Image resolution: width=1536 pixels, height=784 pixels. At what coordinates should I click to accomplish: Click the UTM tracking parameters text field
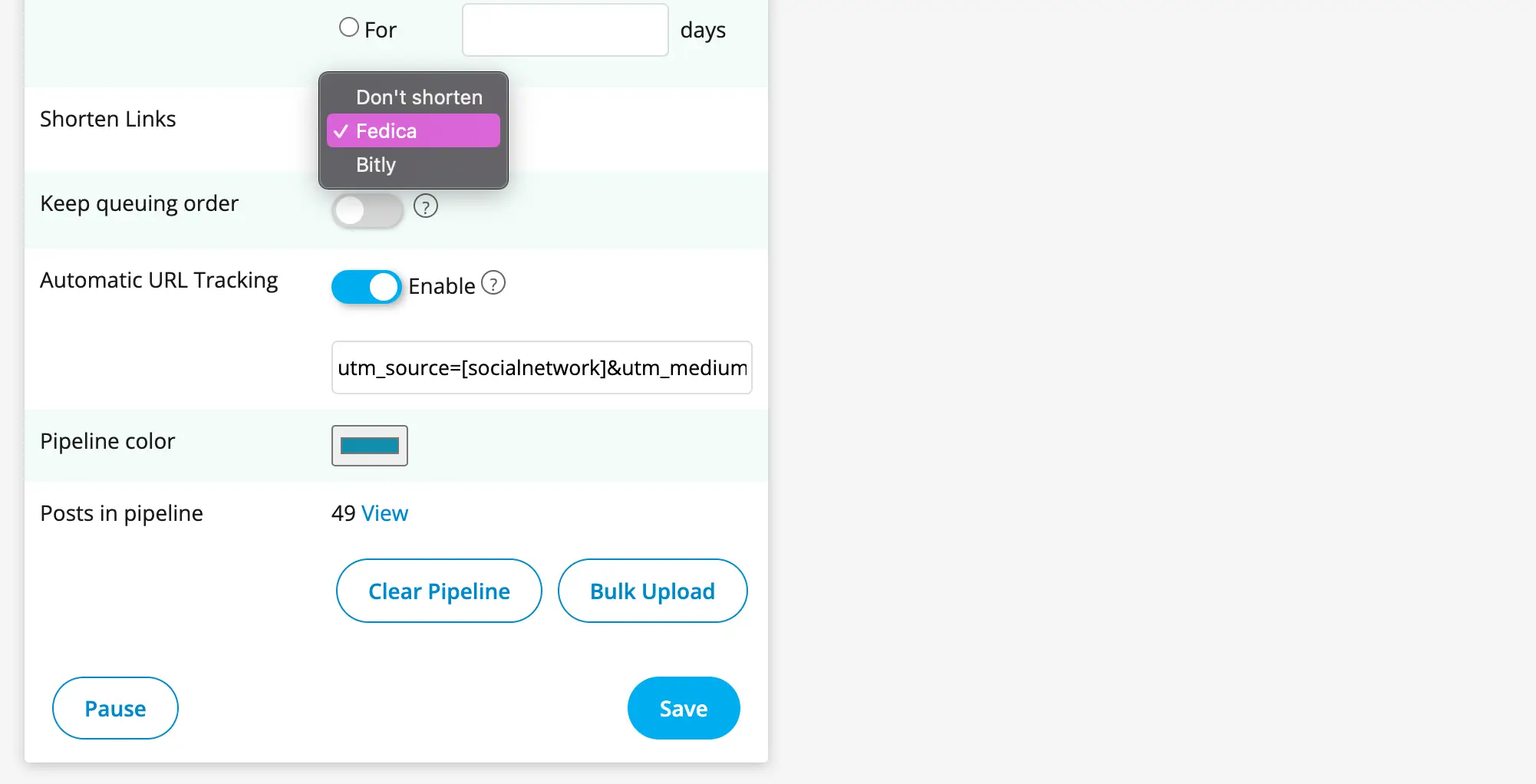click(542, 367)
